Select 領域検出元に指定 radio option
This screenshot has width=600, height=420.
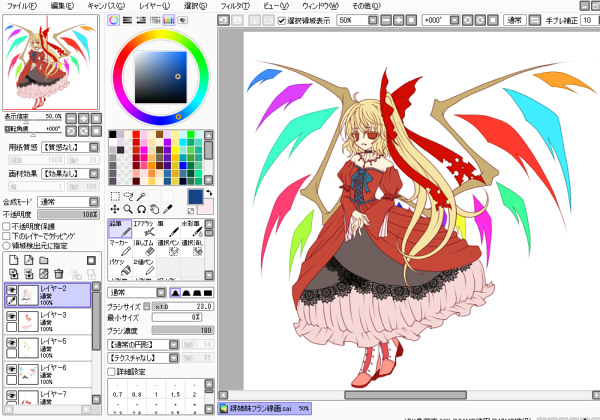click(7, 246)
